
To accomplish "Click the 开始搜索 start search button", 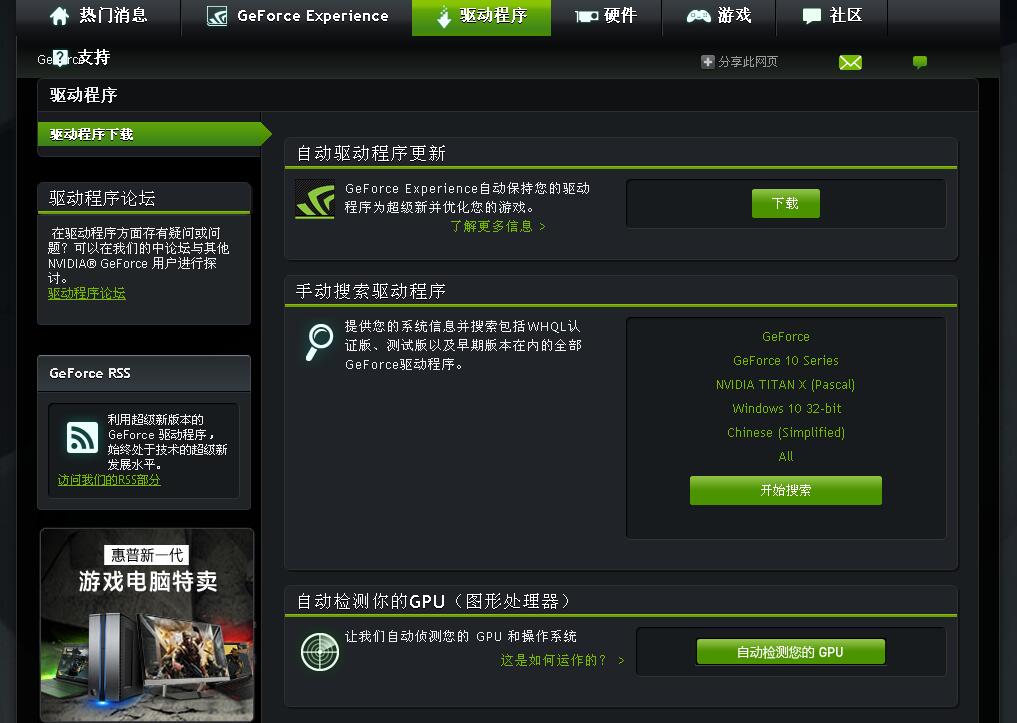I will 786,490.
